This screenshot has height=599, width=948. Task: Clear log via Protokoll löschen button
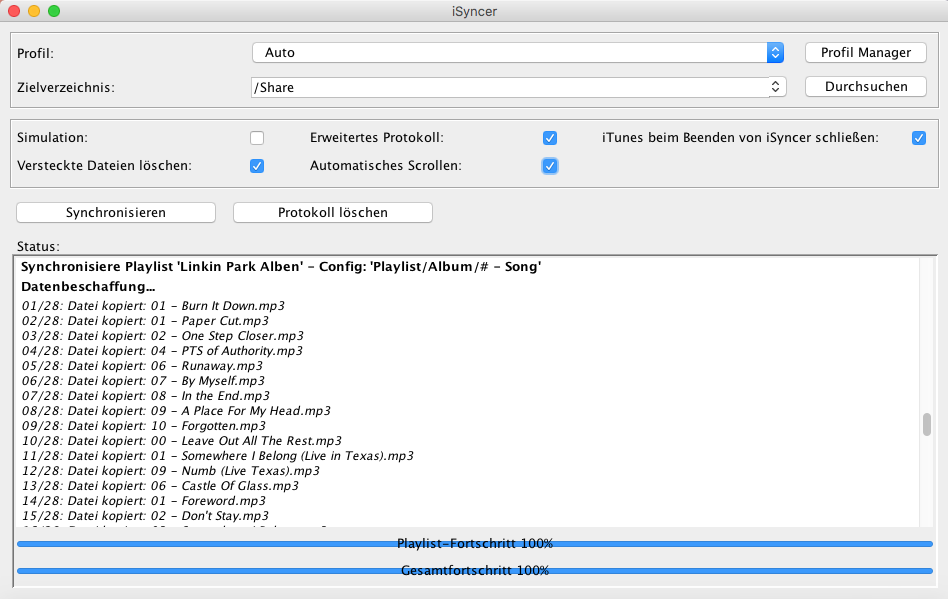(x=332, y=212)
